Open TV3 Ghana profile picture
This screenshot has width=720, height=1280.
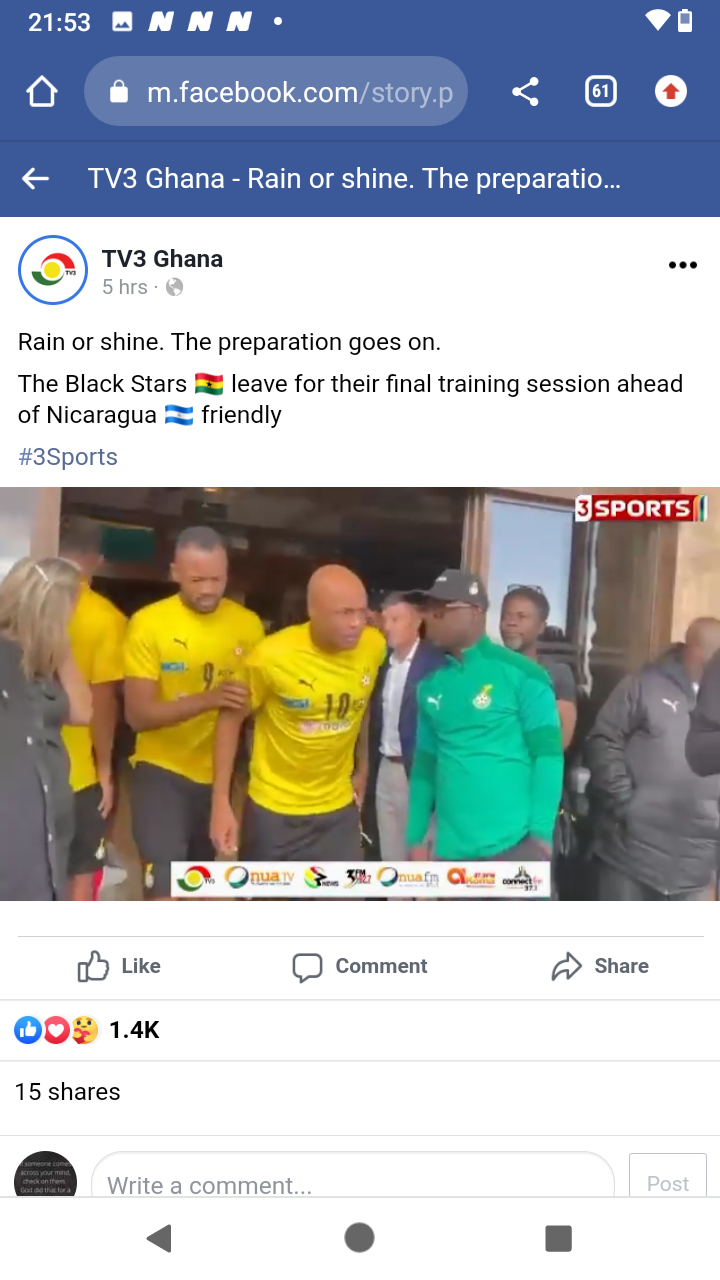pos(53,270)
